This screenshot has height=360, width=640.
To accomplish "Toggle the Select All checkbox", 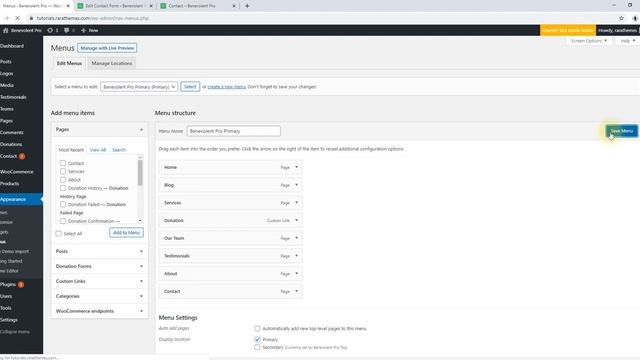I will click(58, 233).
